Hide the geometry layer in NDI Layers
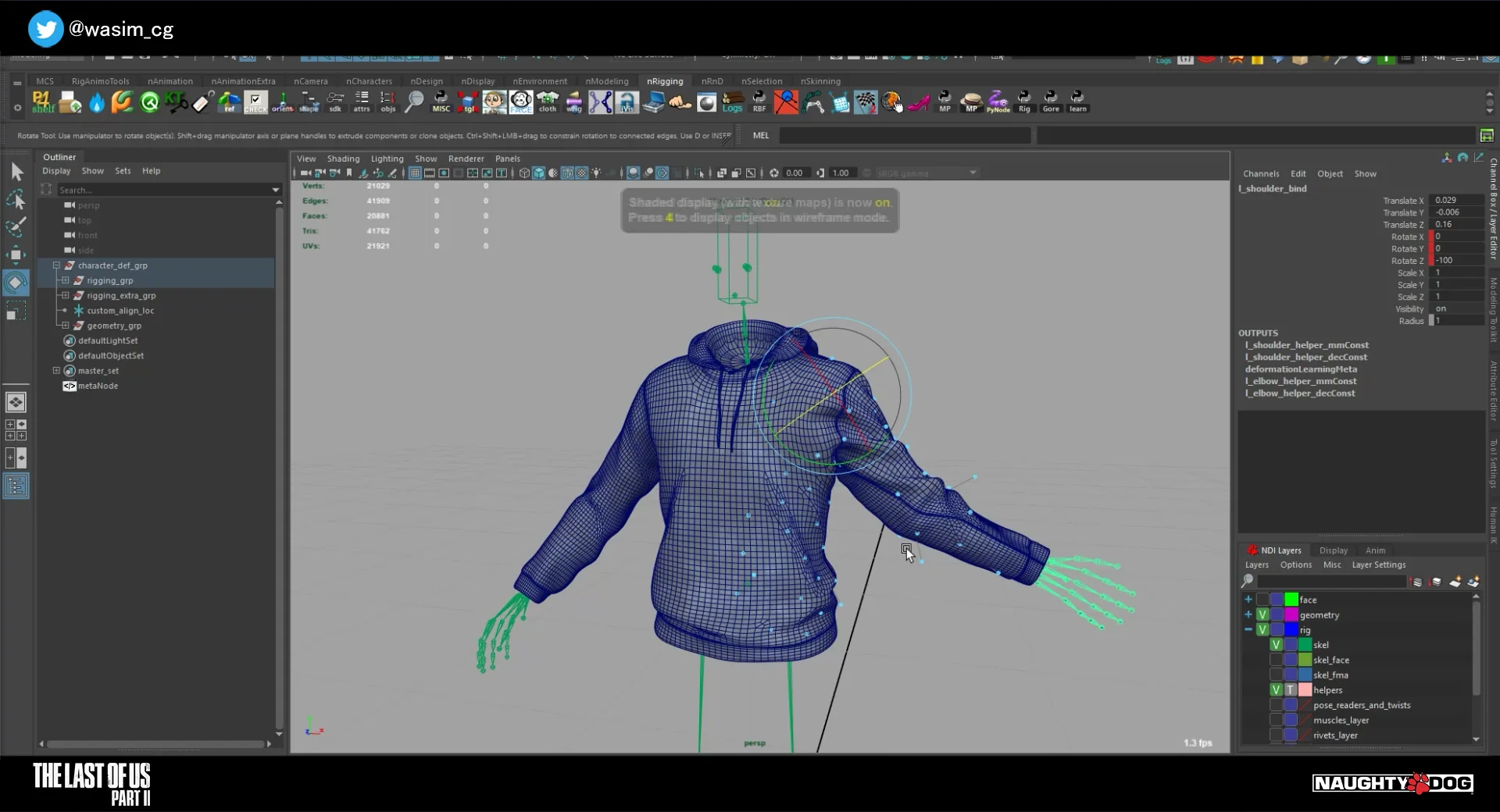The image size is (1500, 812). pos(1262,615)
